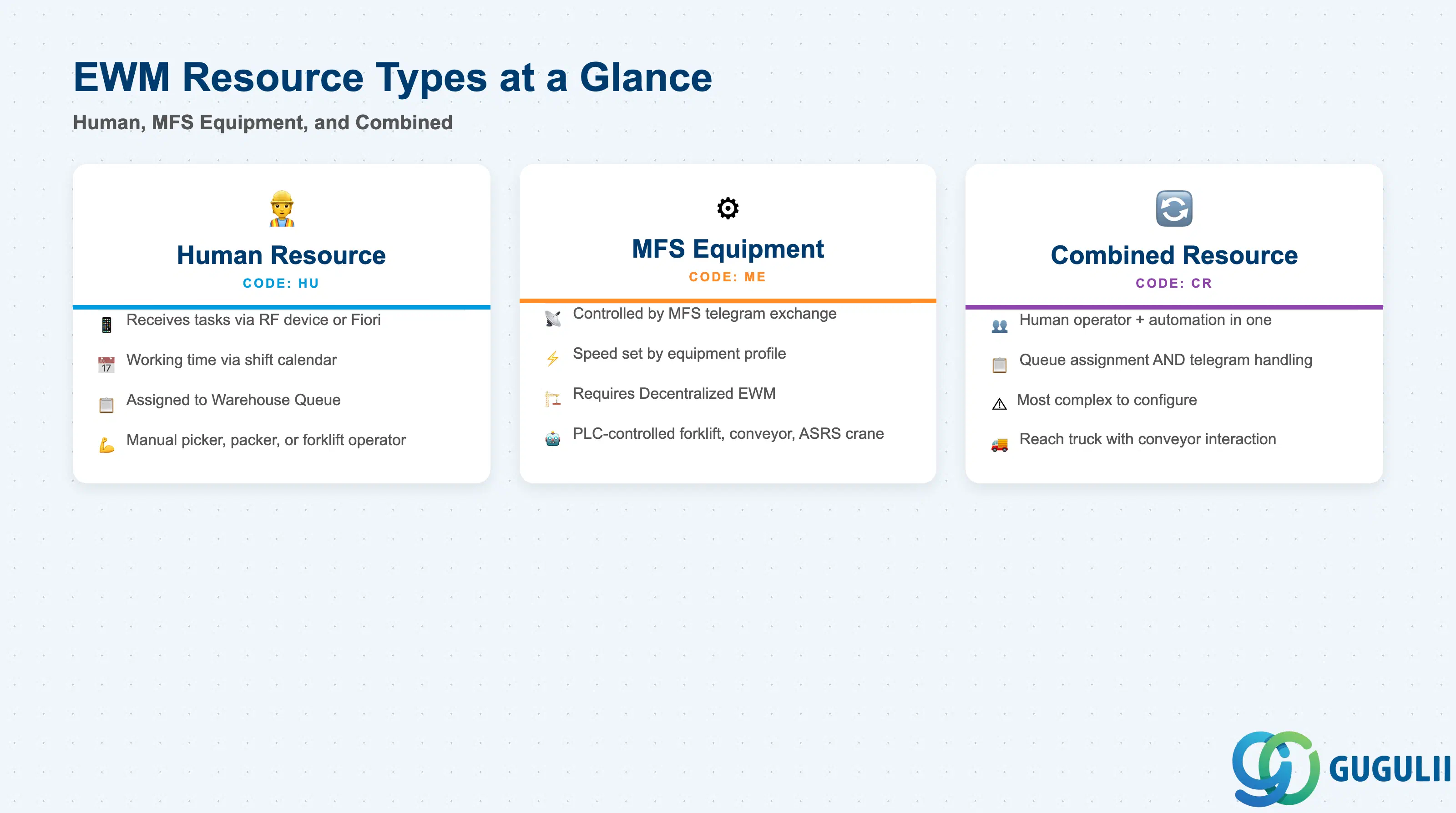Click the clipboard icon beside Queue assignment AND telegram

[x=999, y=365]
